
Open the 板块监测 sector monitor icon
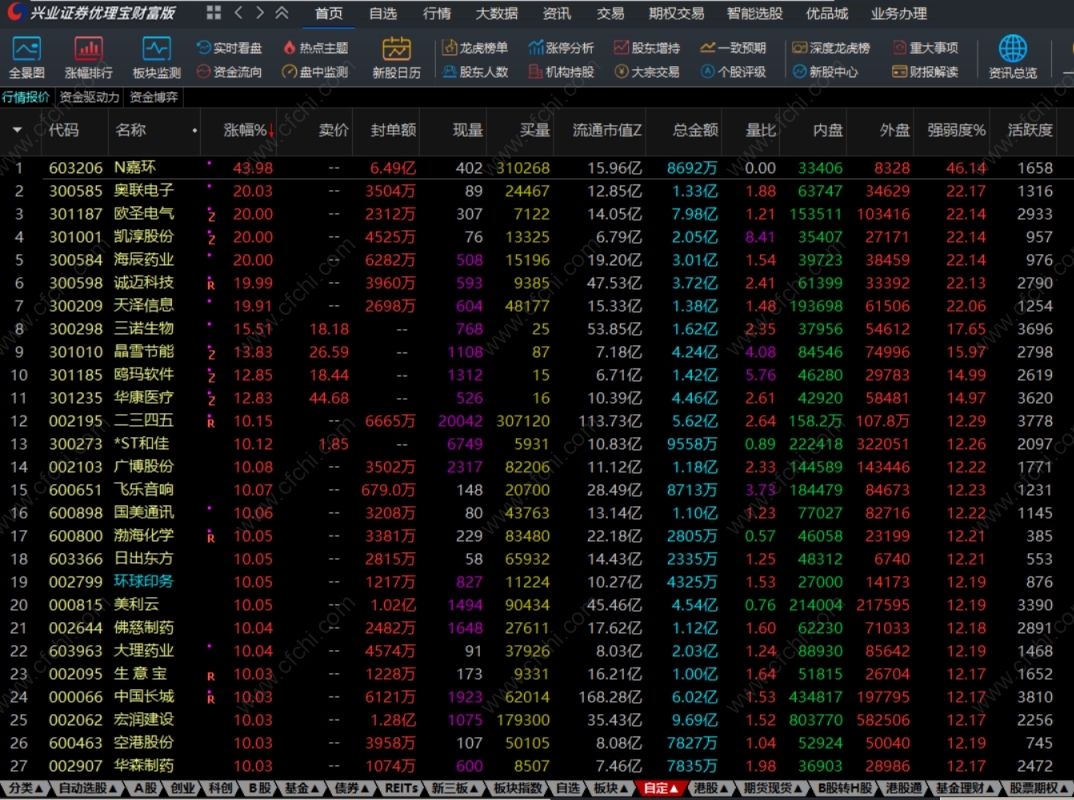[x=156, y=58]
